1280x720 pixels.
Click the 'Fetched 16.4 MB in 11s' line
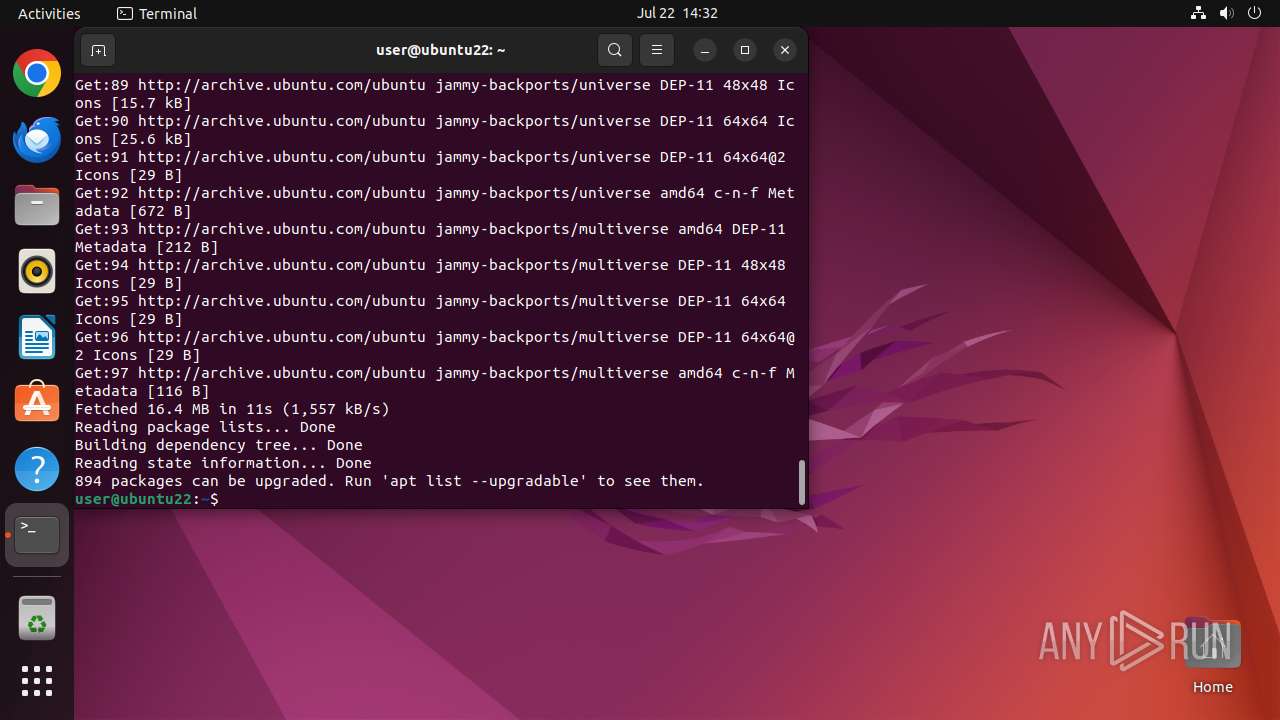232,409
